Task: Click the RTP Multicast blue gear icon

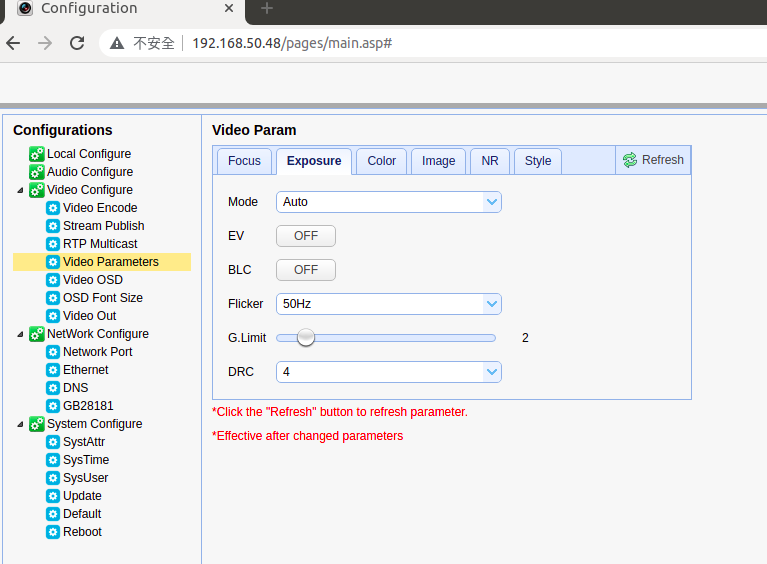Action: click(x=53, y=244)
